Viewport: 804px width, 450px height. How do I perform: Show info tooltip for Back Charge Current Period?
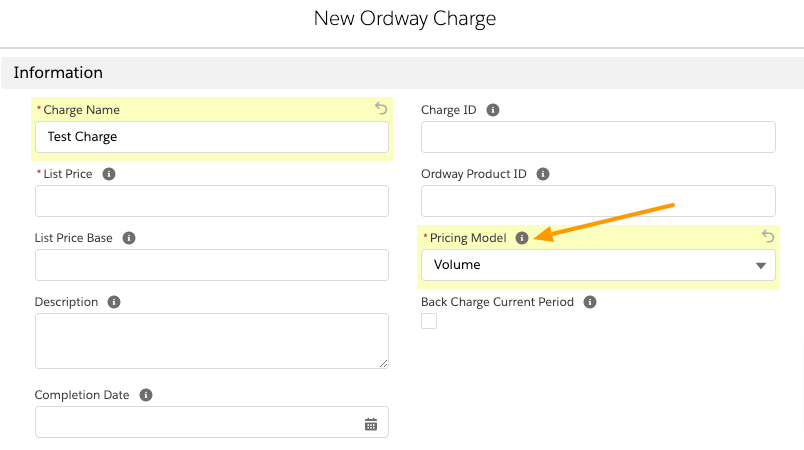tap(590, 302)
